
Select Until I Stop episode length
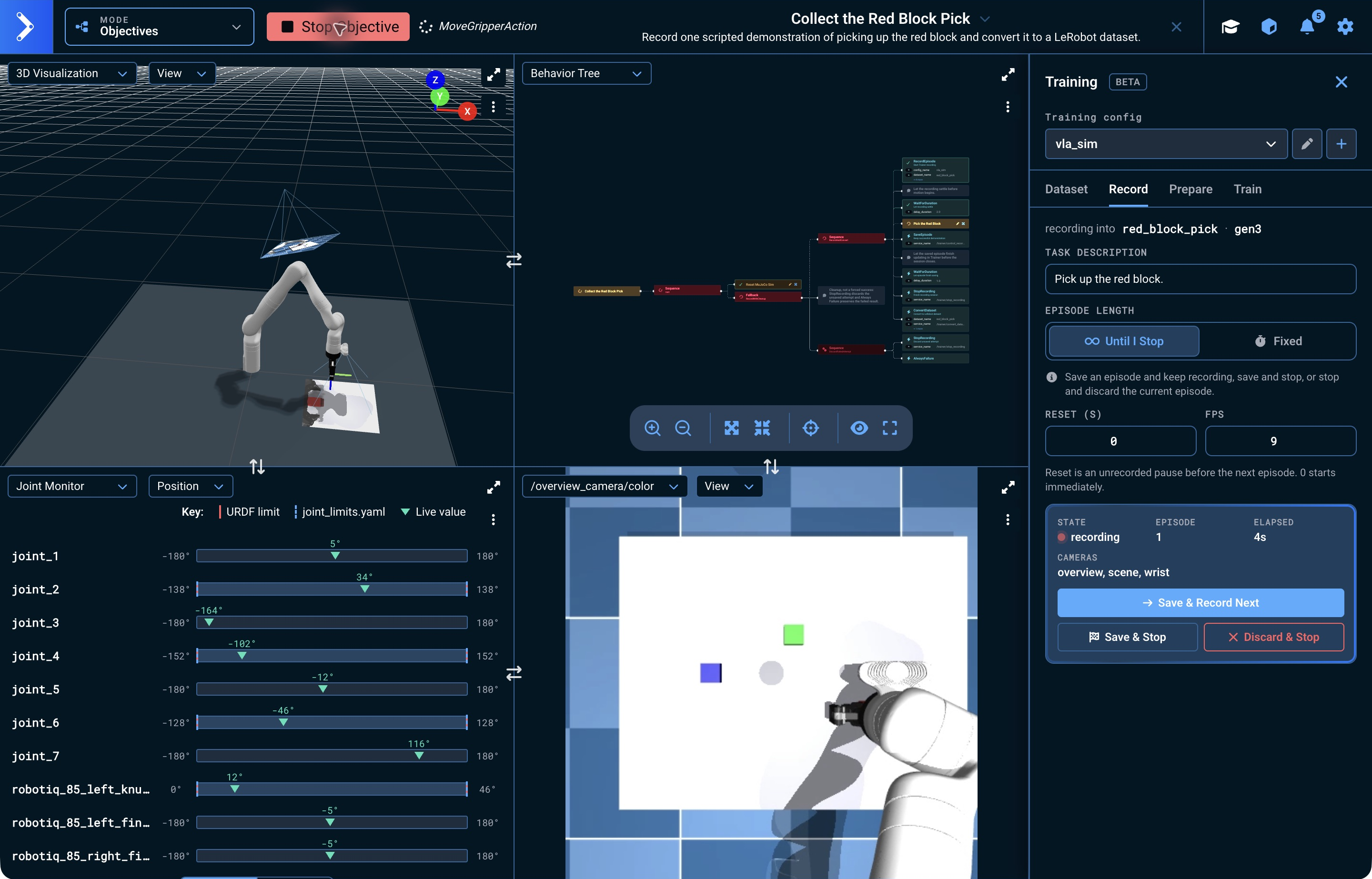[1124, 341]
